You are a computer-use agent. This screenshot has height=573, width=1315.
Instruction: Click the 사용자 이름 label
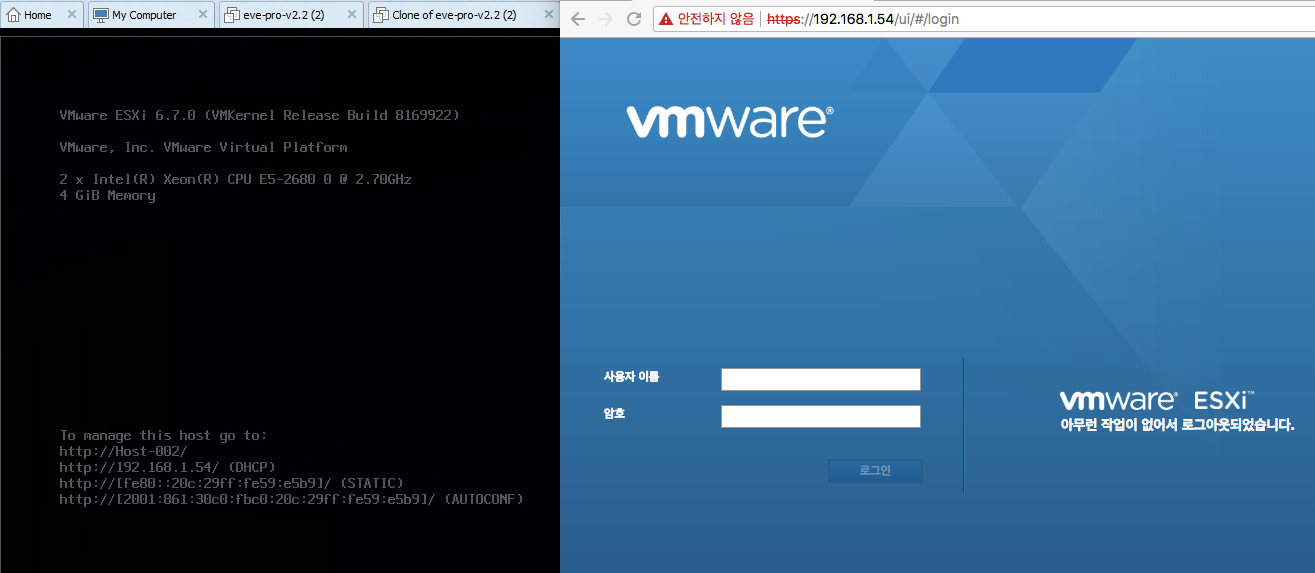[631, 377]
